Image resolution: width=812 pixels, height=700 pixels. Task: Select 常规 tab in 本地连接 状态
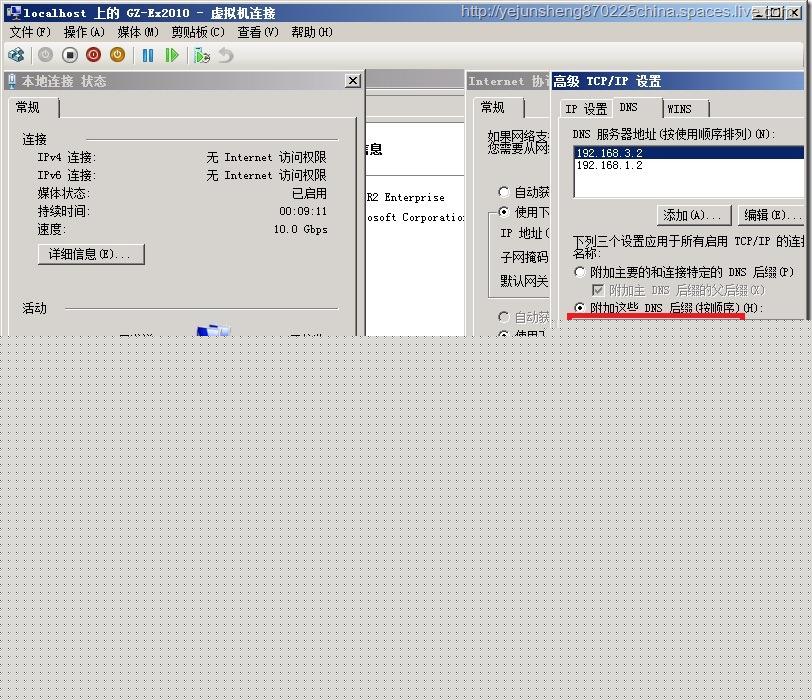pos(34,108)
